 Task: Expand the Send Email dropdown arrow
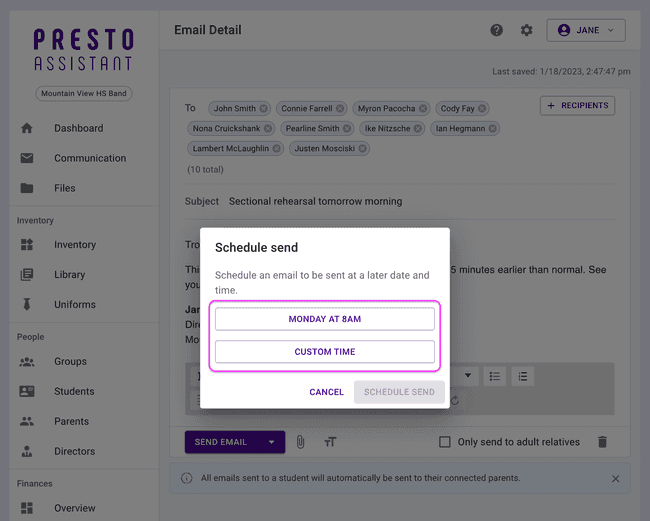[270, 442]
